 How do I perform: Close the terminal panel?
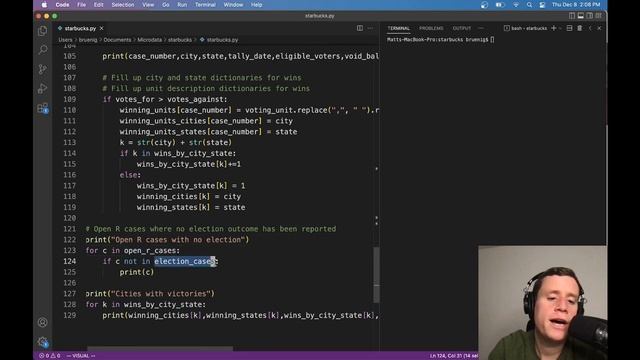599,28
